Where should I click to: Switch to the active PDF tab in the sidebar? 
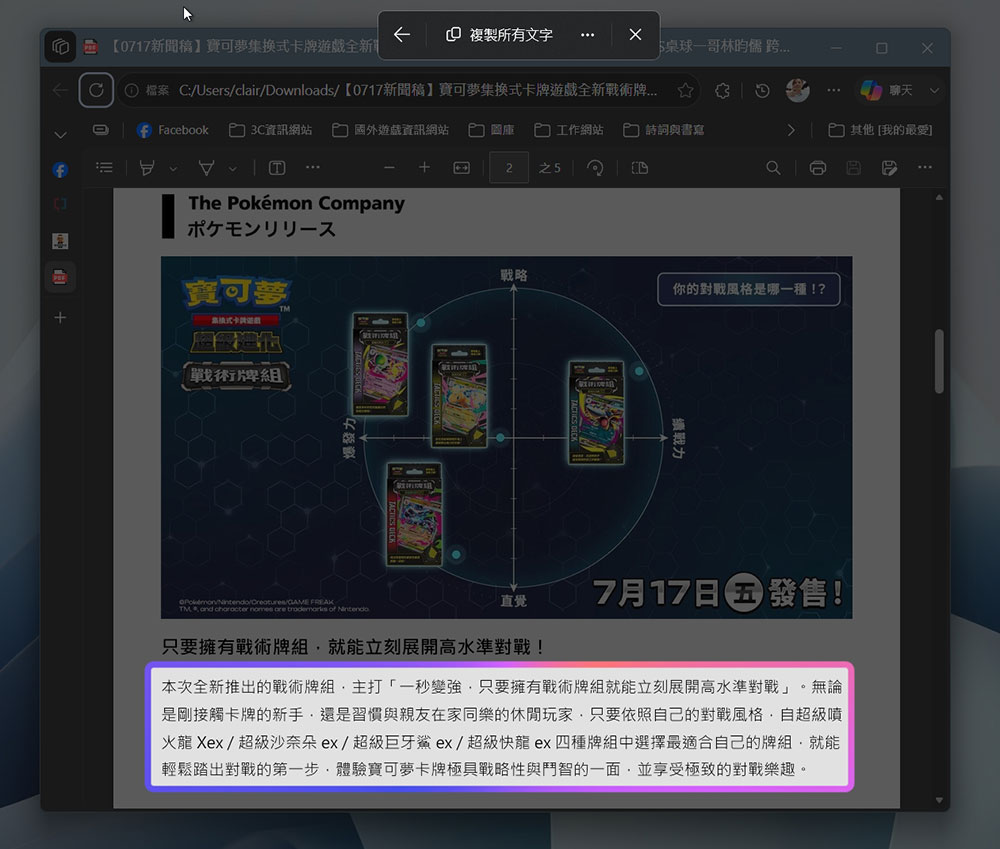coord(60,277)
